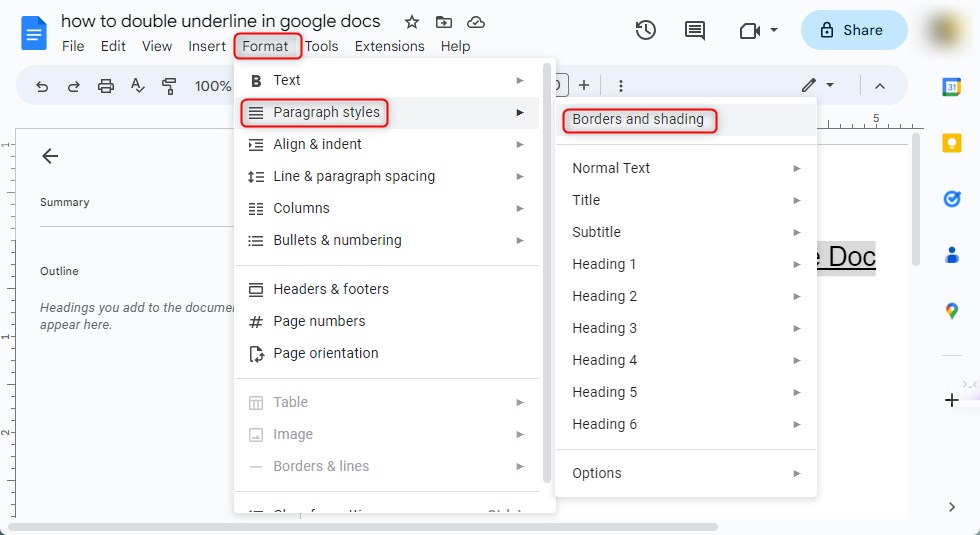Image resolution: width=980 pixels, height=535 pixels.
Task: Click the Summary heading in outline panel
Action: (64, 202)
